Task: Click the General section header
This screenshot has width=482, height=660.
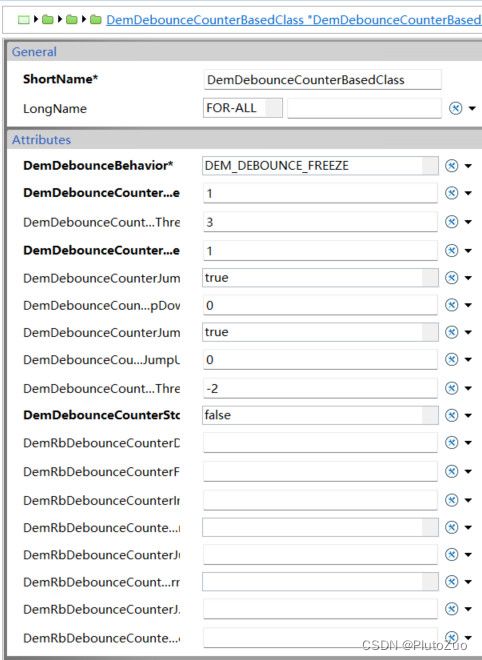Action: point(244,52)
